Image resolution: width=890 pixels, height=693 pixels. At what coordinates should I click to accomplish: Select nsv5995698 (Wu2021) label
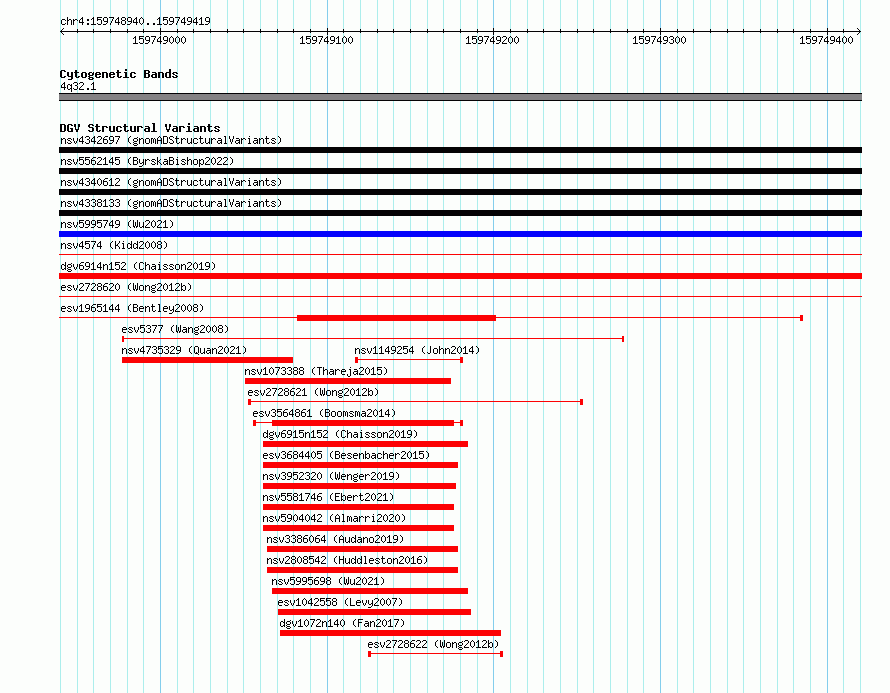pos(328,581)
